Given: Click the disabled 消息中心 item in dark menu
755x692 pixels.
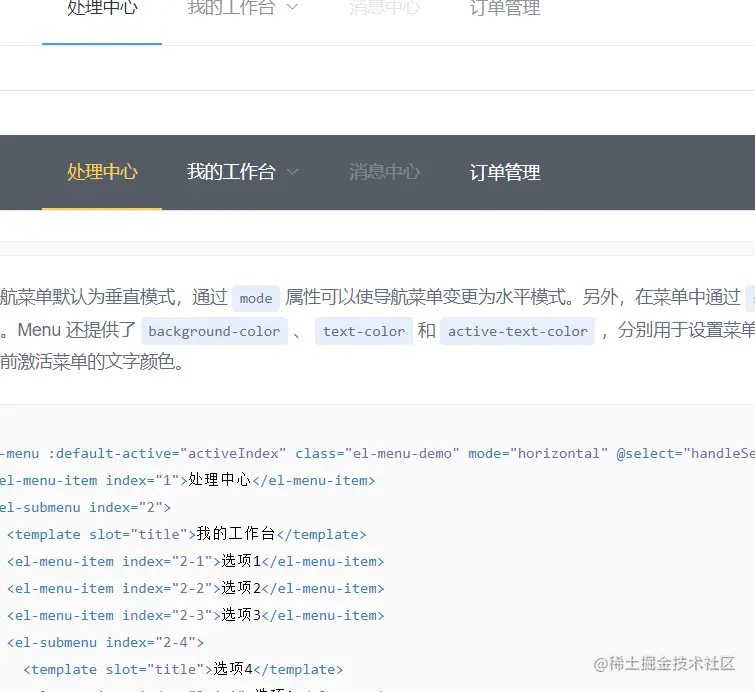Looking at the screenshot, I should 384,172.
